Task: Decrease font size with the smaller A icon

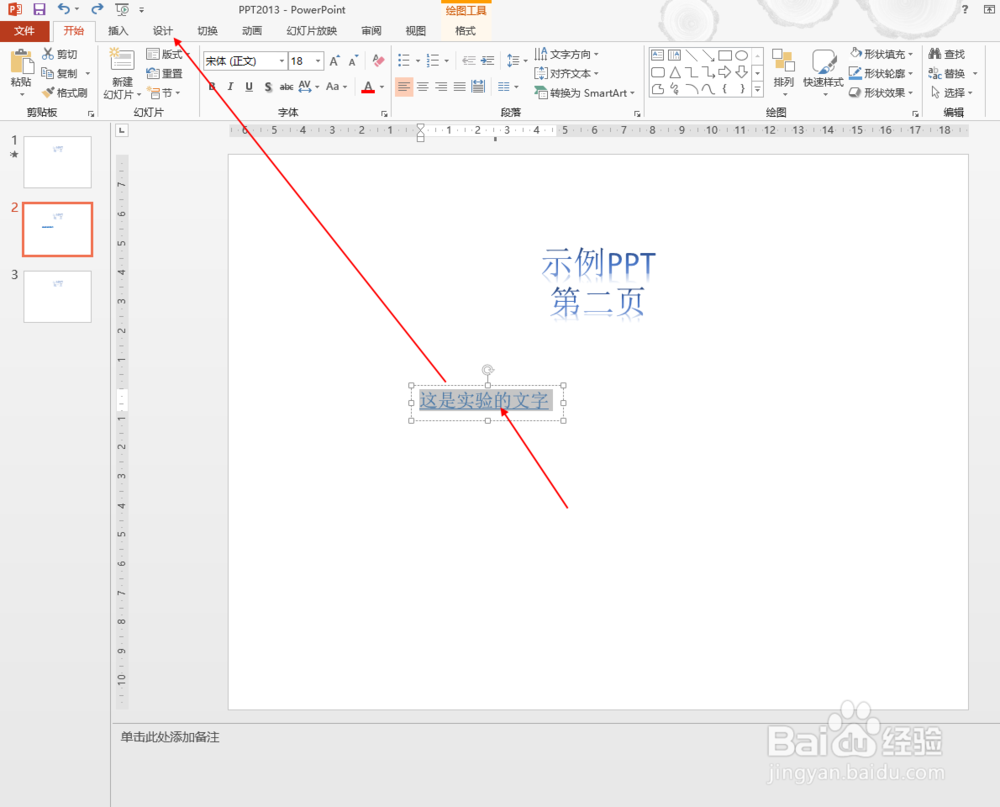Action: coord(353,61)
